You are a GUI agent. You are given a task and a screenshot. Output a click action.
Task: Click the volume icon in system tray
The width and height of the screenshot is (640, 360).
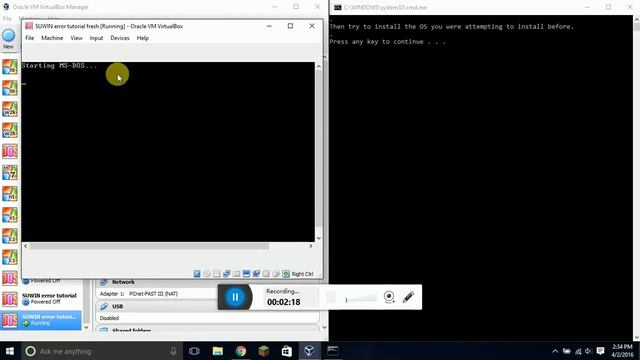coord(588,351)
